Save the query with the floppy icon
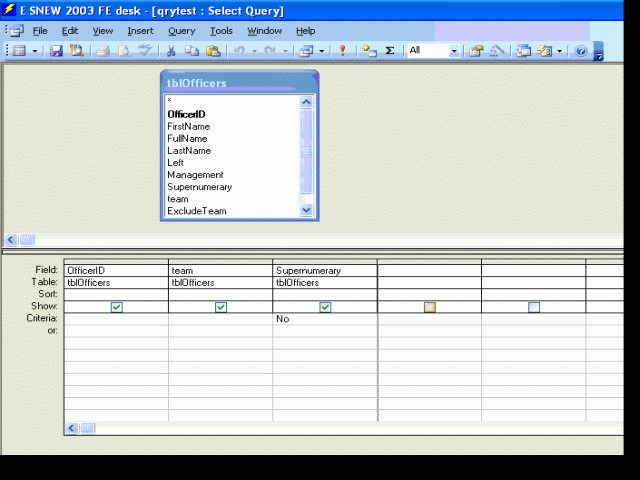 click(x=56, y=51)
